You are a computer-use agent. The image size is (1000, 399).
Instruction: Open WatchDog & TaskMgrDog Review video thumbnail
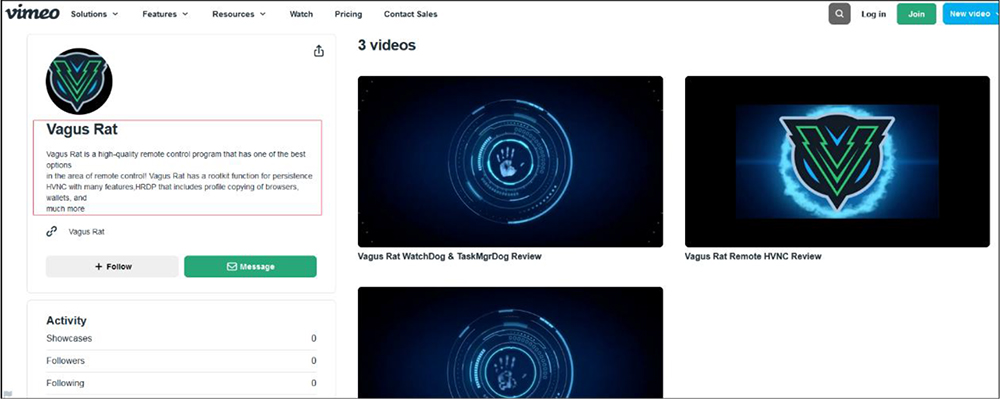coord(510,161)
